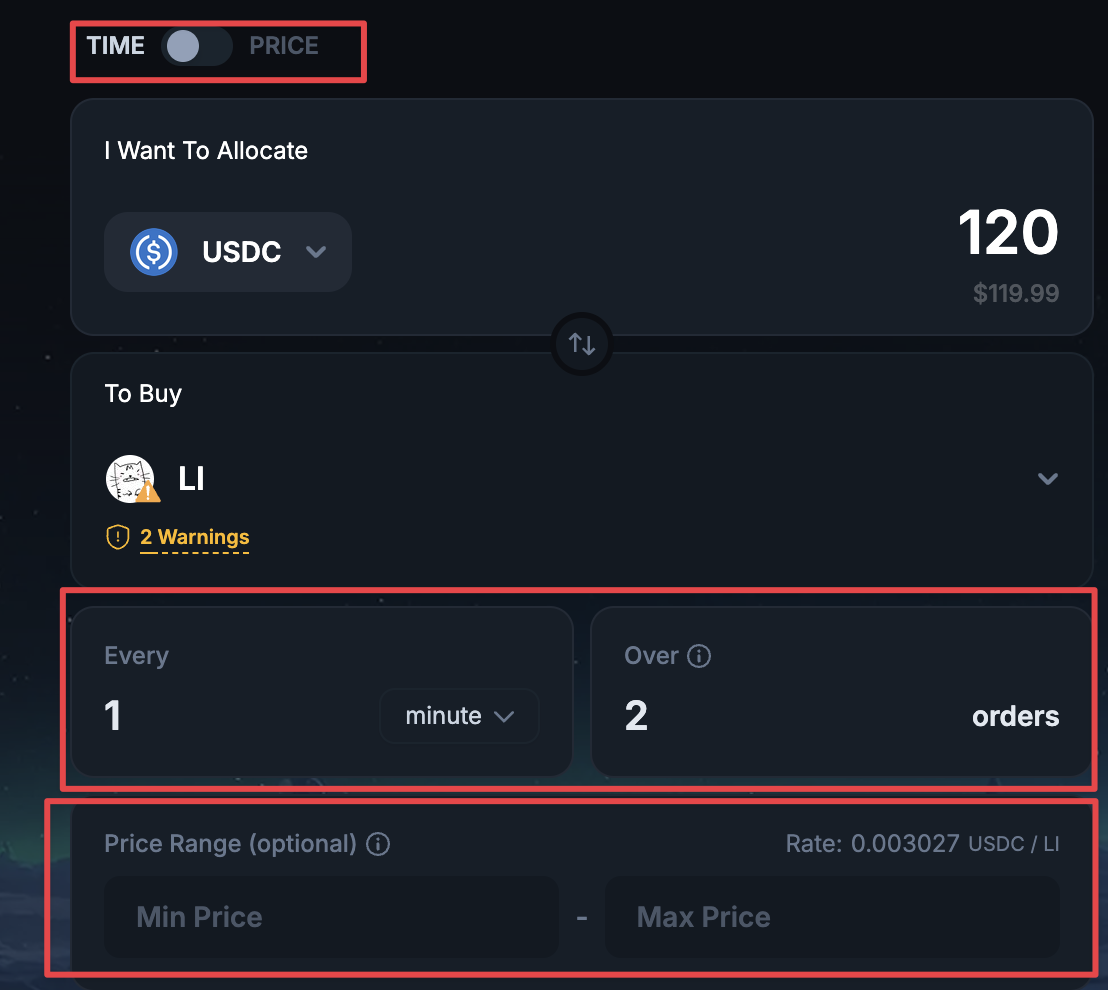This screenshot has width=1108, height=990.
Task: Click the 120 allocation amount field
Action: point(1008,232)
